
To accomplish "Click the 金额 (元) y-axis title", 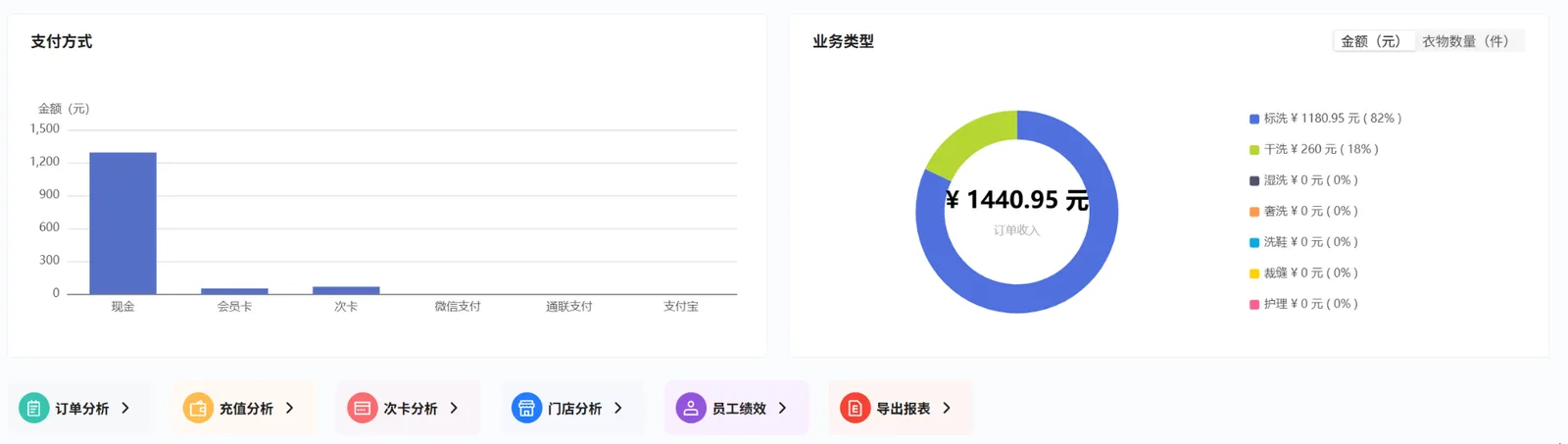I will [64, 109].
